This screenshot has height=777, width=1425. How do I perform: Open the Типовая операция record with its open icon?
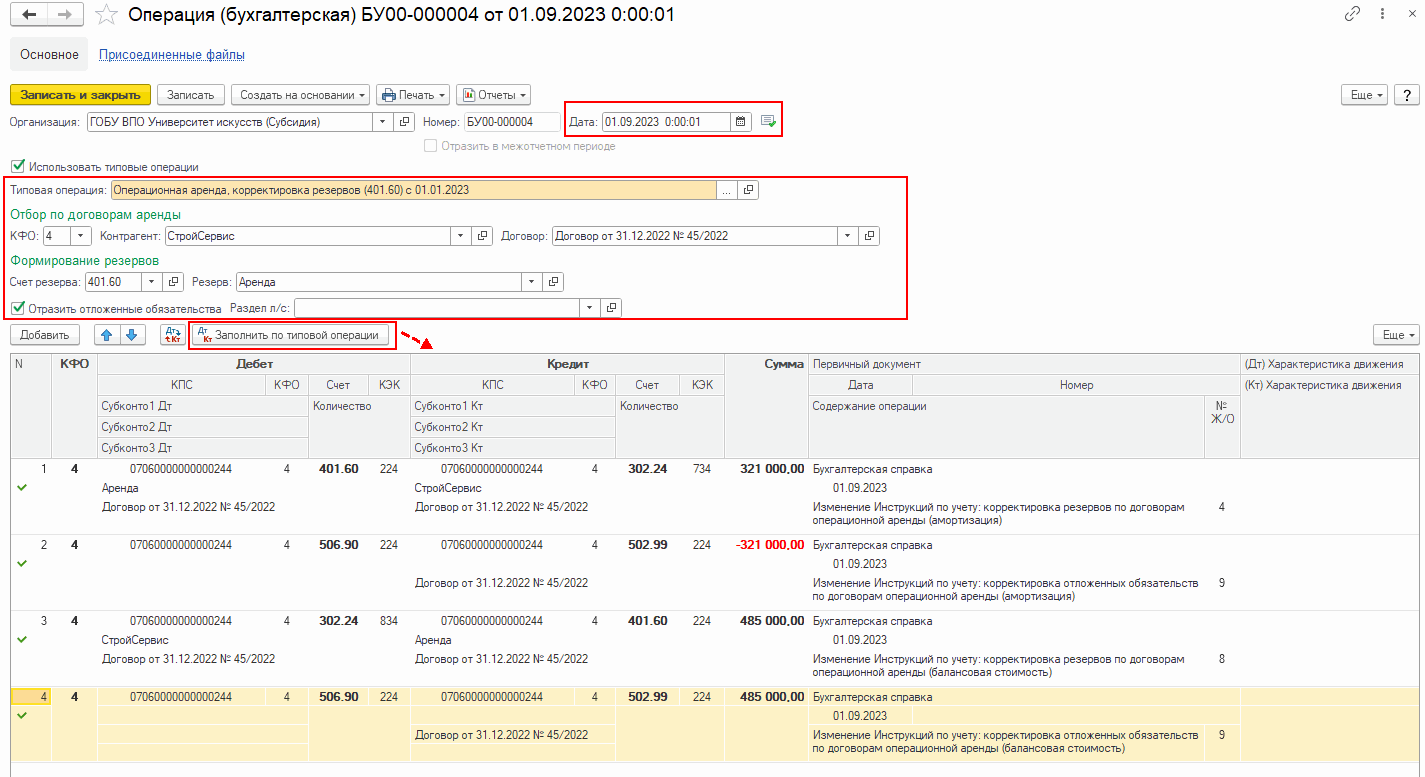[x=749, y=189]
